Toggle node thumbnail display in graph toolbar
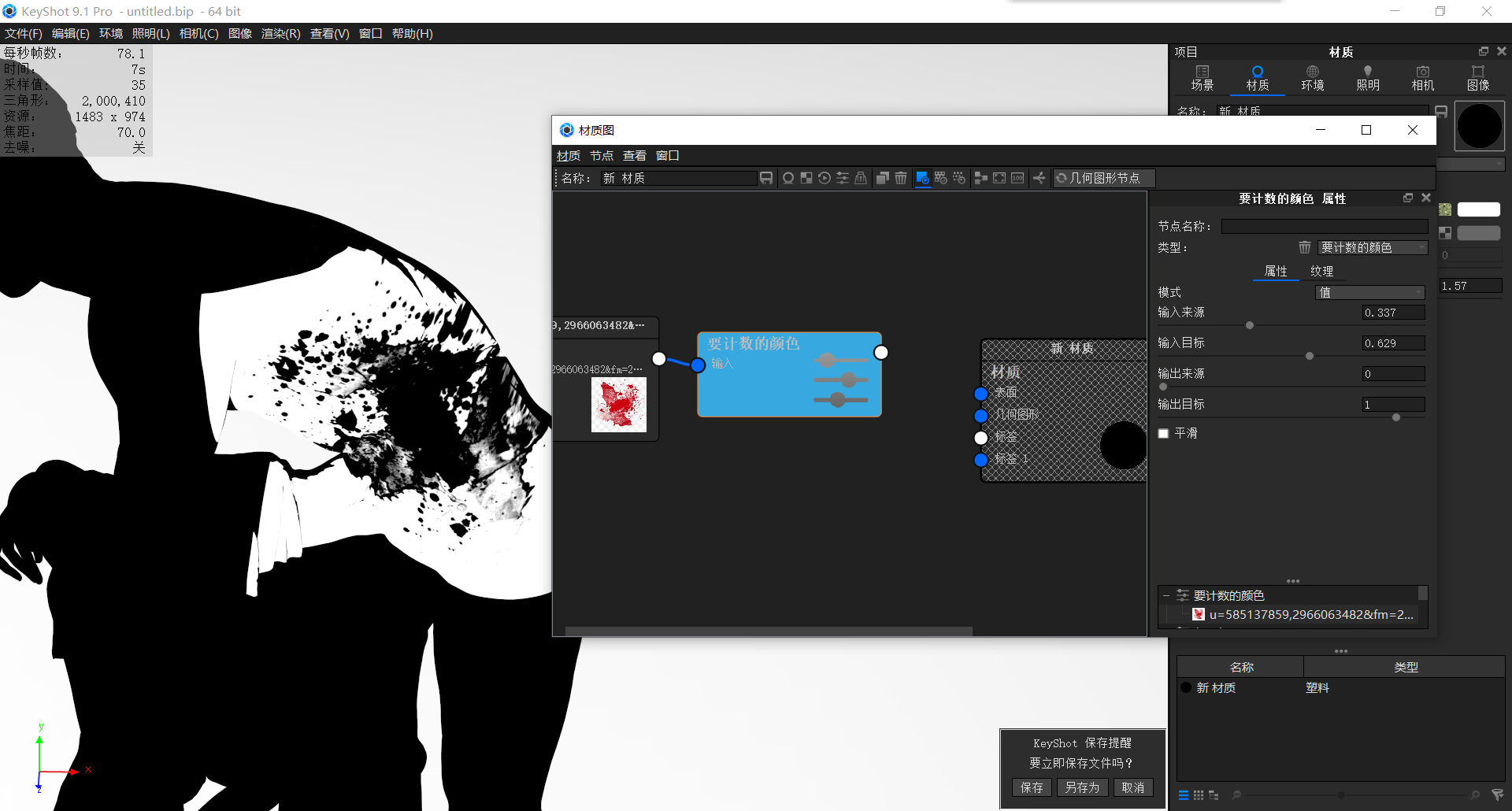This screenshot has height=811, width=1512. [x=941, y=178]
